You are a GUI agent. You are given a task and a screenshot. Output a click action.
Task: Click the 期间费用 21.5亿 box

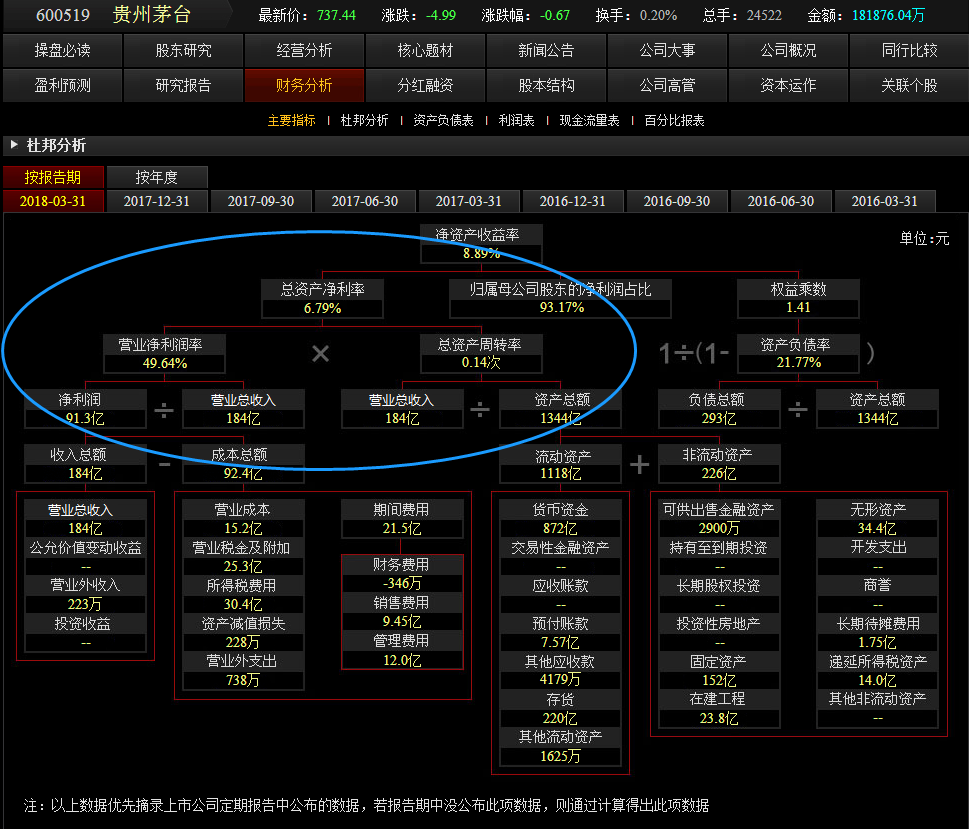point(402,519)
